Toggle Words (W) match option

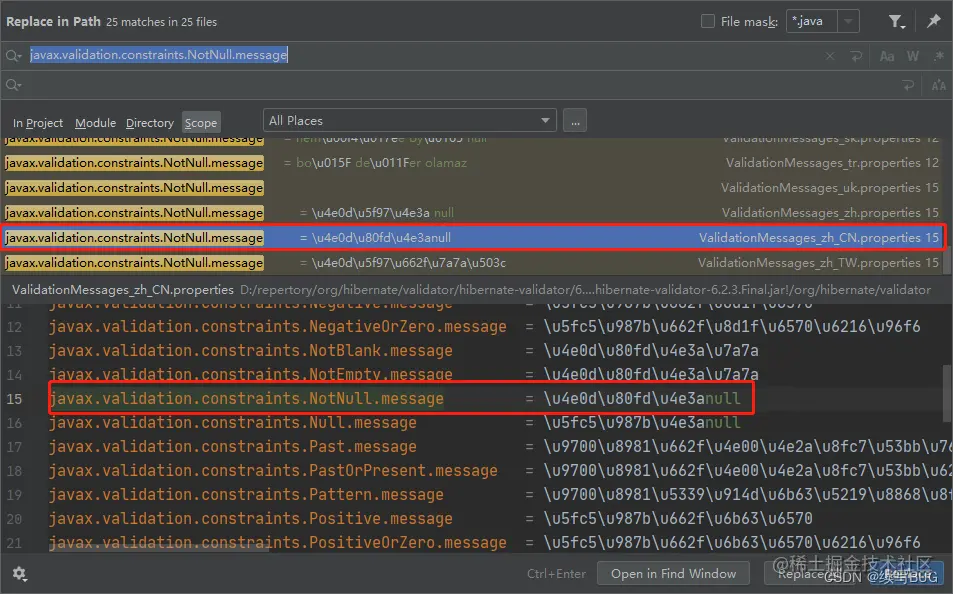913,56
